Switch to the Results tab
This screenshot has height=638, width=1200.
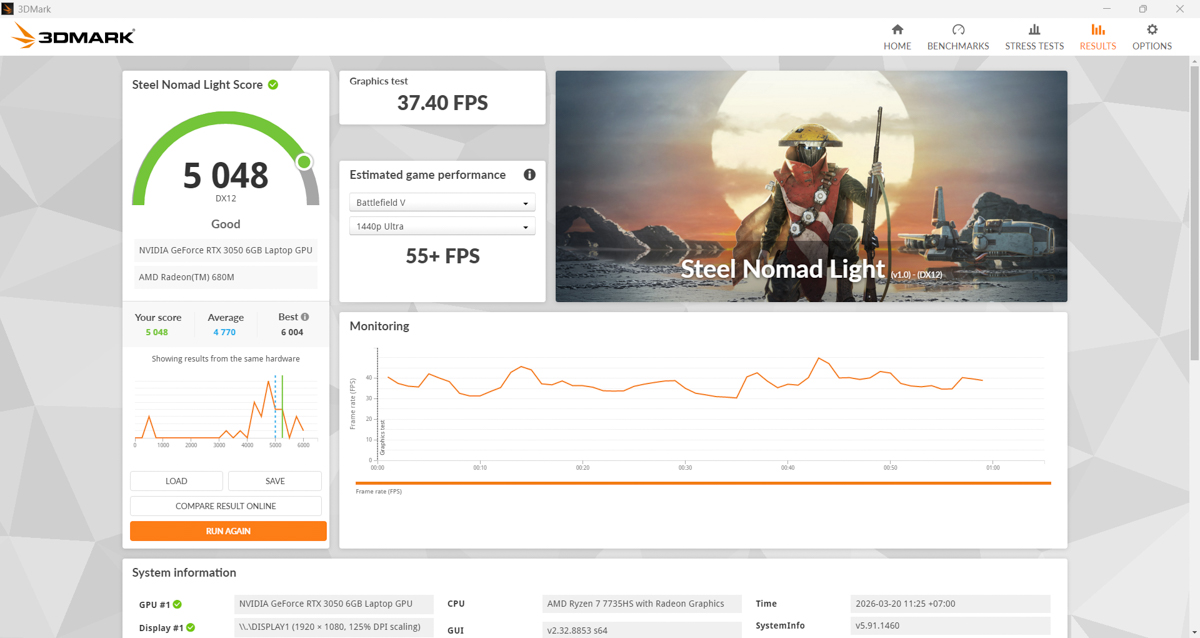pos(1097,35)
